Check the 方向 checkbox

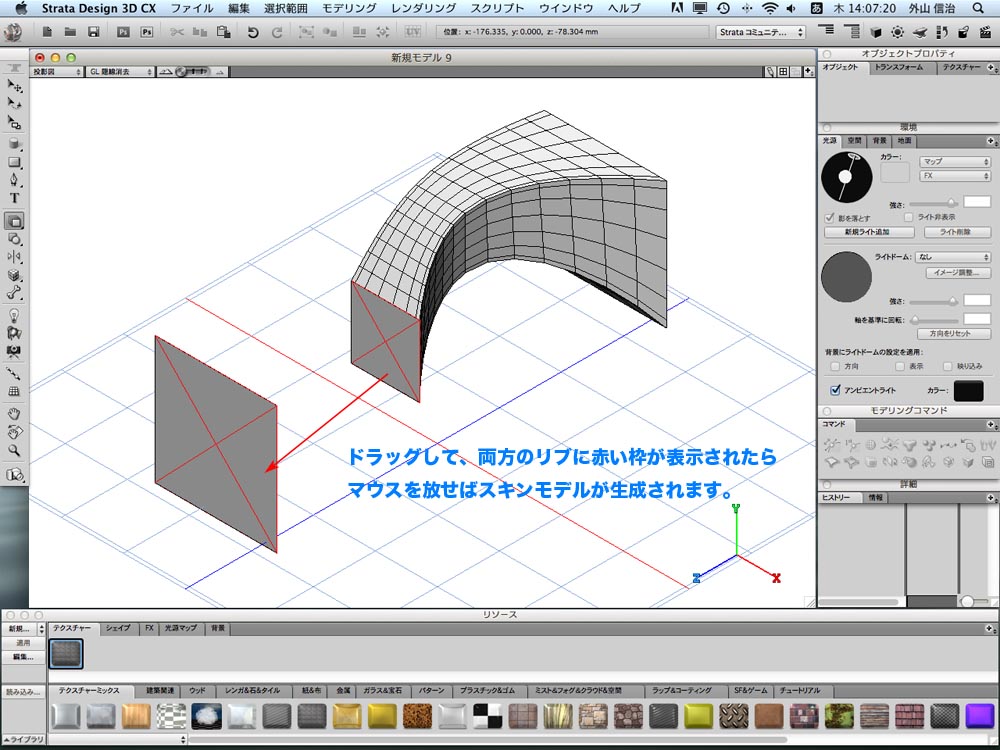click(x=835, y=366)
